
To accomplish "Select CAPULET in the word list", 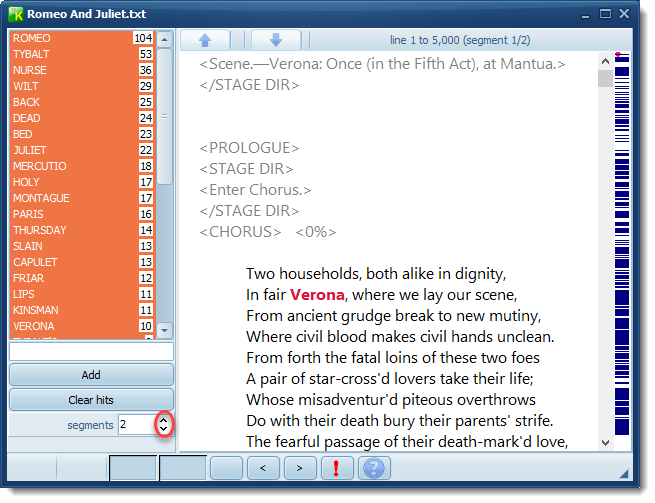I will click(x=82, y=262).
